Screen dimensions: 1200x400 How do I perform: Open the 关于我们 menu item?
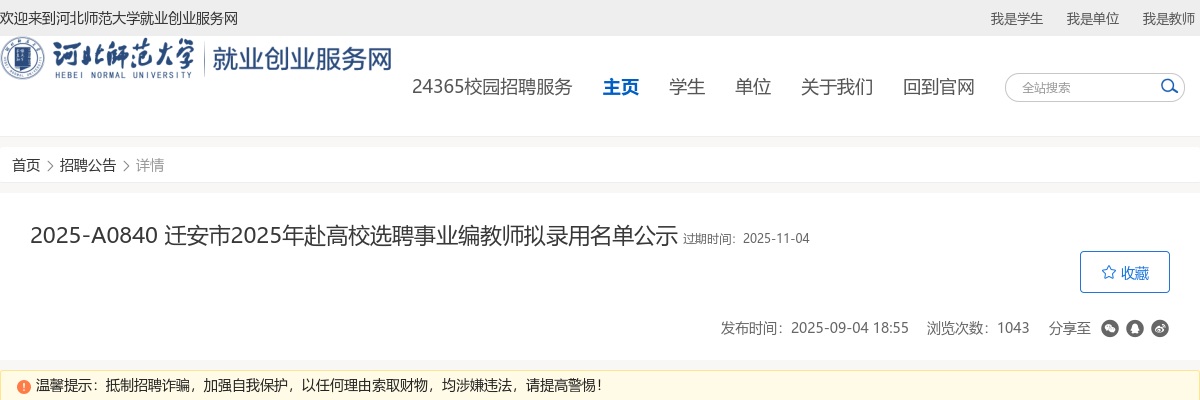coord(837,87)
